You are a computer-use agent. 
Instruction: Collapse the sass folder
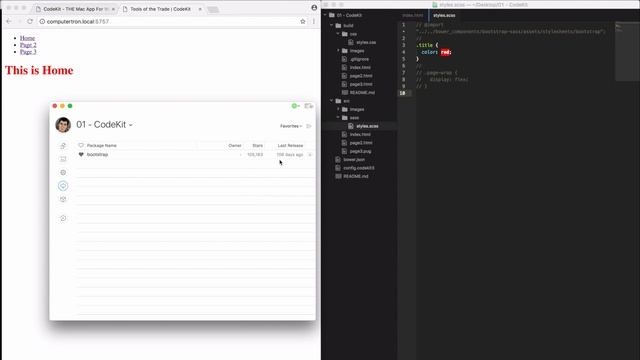338,118
